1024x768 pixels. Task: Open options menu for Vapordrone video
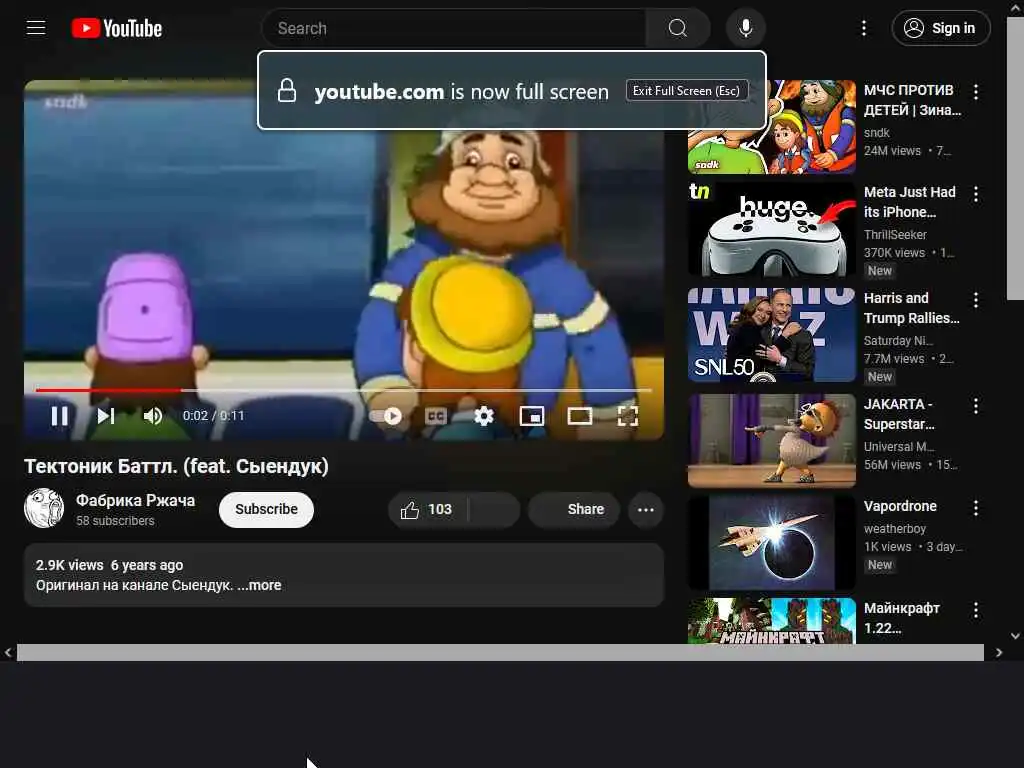(976, 508)
